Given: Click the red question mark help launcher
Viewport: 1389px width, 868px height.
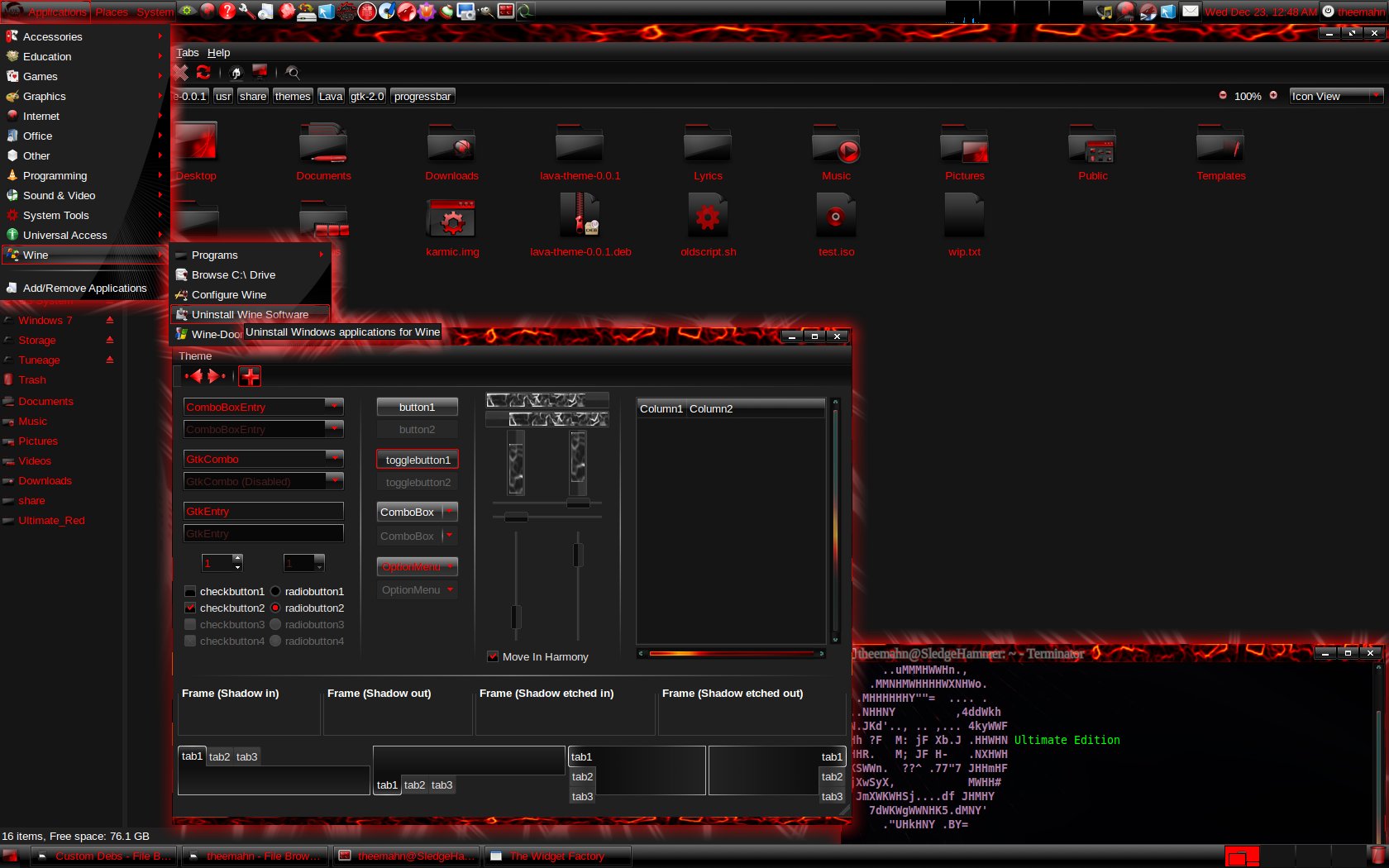Looking at the screenshot, I should point(227,11).
